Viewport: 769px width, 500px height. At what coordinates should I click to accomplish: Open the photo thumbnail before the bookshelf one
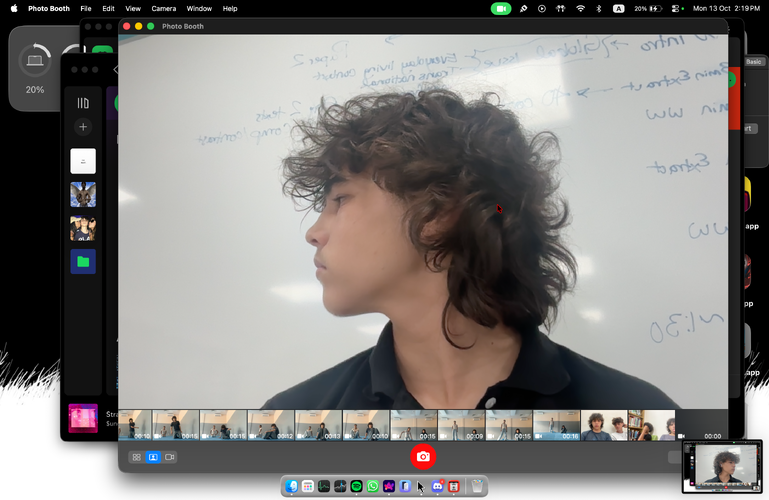pos(604,425)
